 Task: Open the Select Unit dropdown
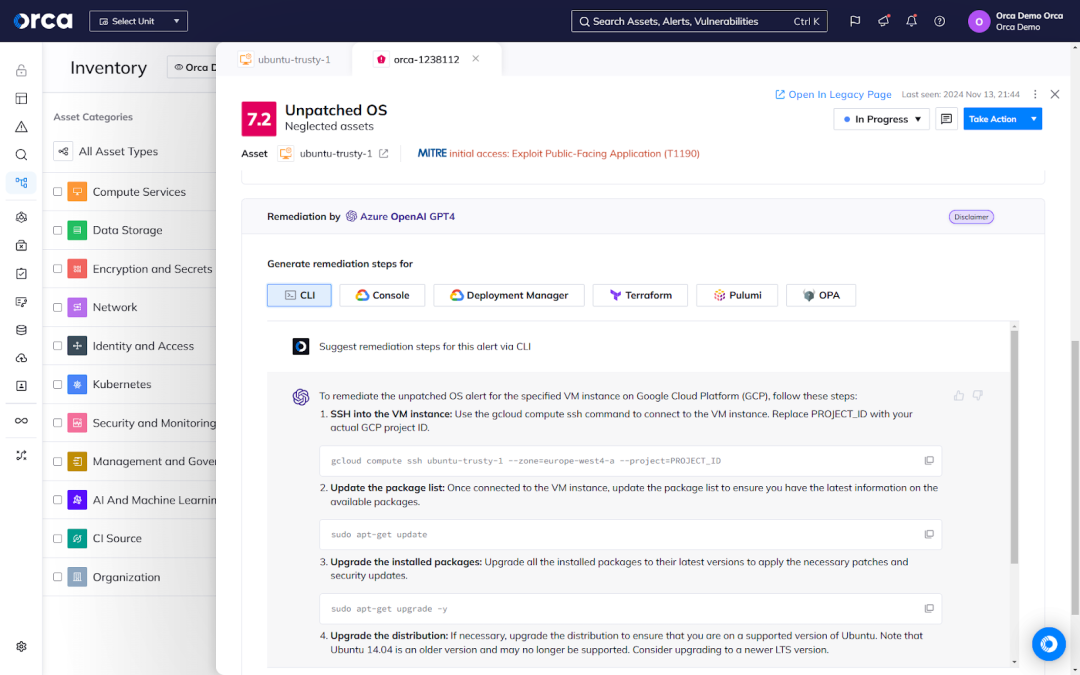(138, 21)
